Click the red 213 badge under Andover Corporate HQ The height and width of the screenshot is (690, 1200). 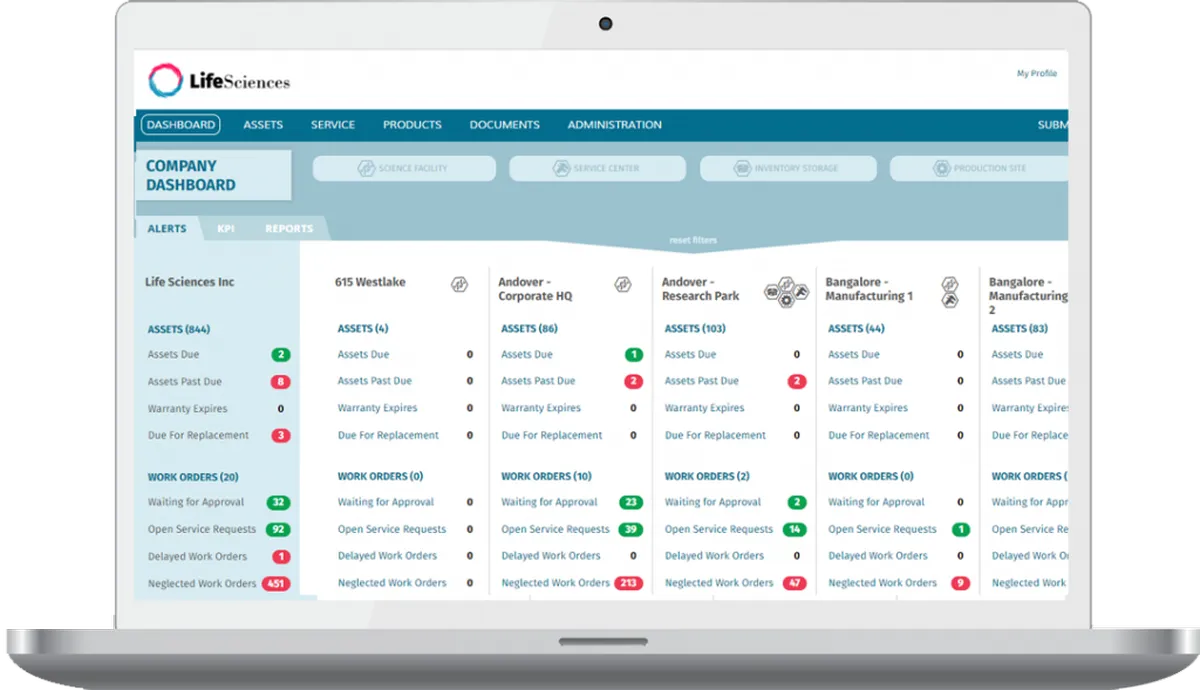pos(629,583)
